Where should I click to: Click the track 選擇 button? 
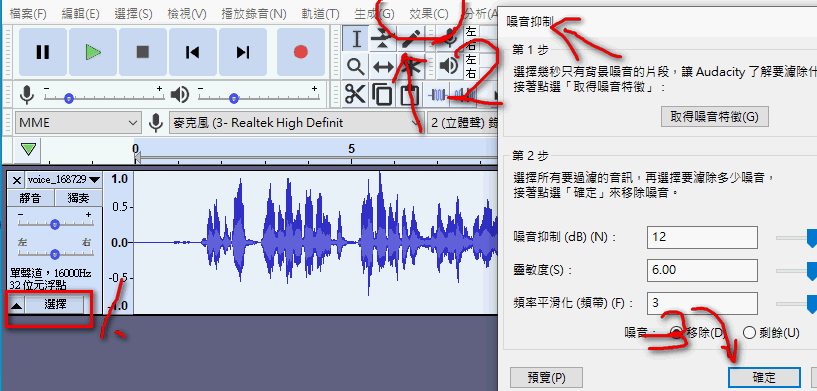(55, 305)
